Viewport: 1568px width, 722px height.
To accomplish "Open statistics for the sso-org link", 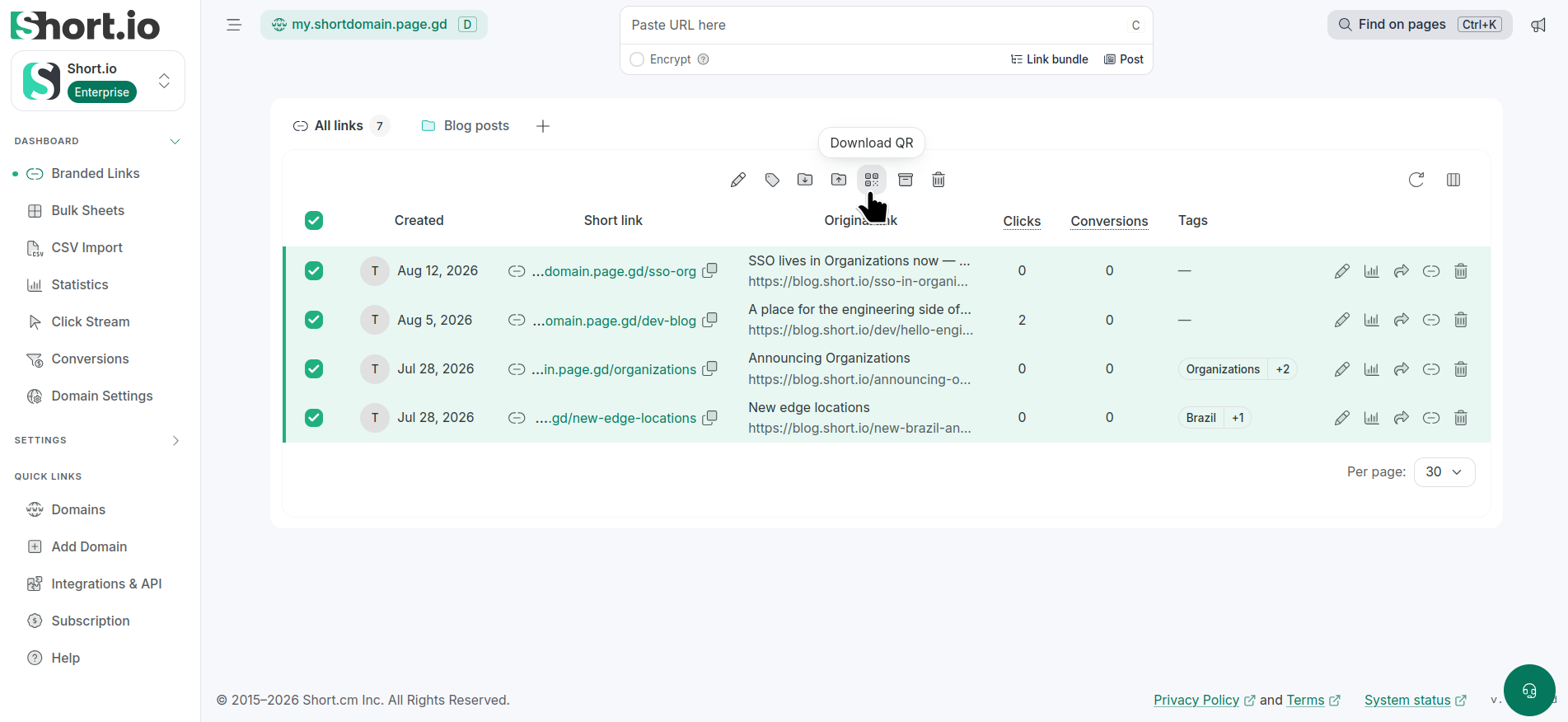I will click(1372, 271).
